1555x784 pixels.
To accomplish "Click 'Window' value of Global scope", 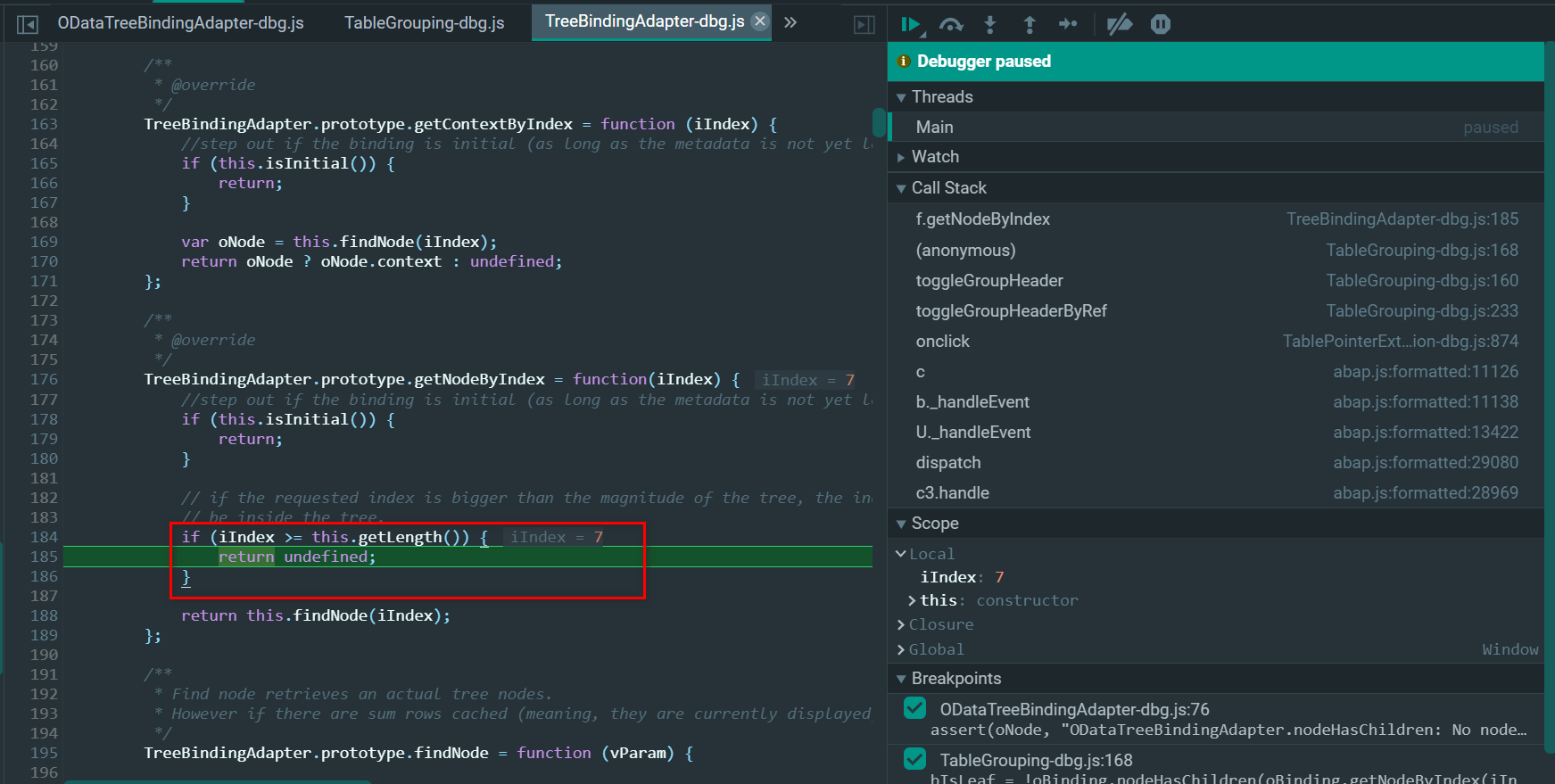I will click(1510, 650).
